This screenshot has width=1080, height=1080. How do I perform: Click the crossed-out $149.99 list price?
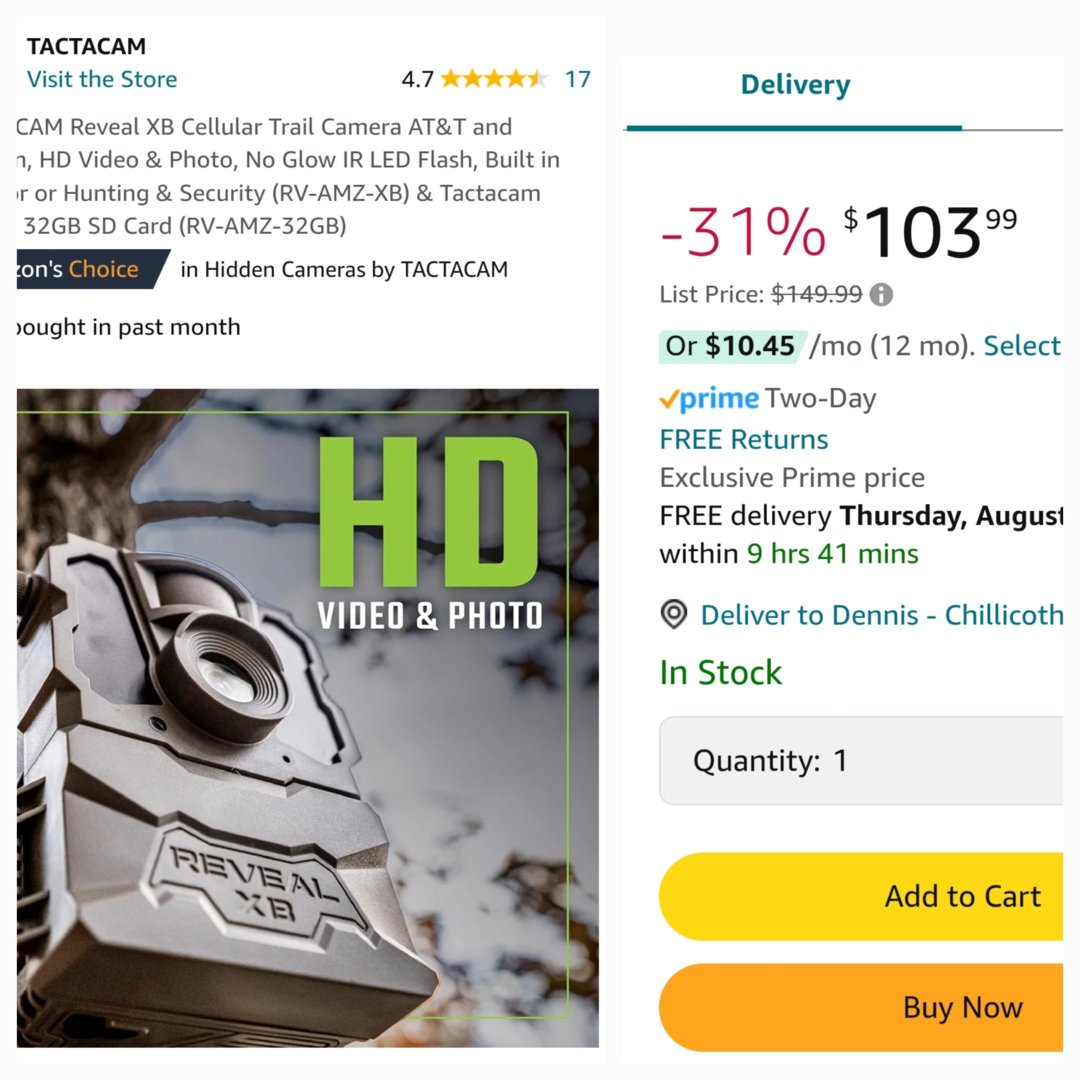[816, 295]
